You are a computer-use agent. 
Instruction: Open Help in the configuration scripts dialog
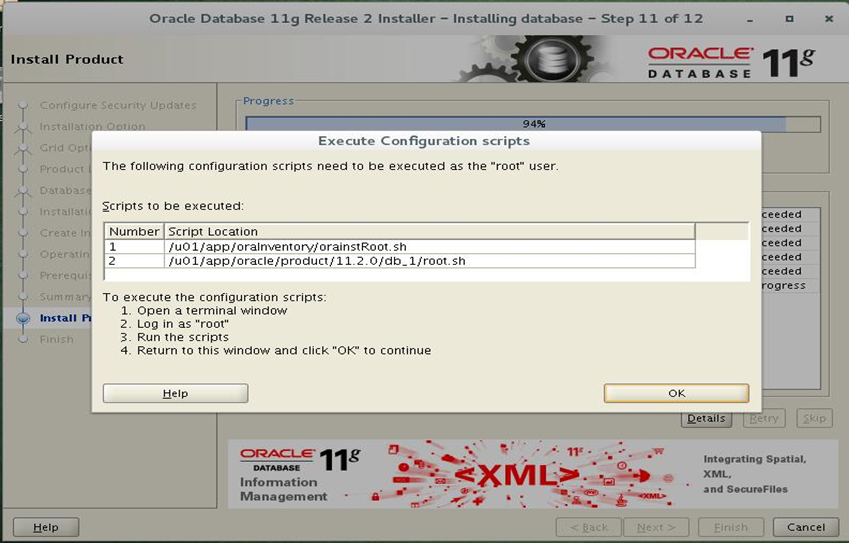coord(175,393)
